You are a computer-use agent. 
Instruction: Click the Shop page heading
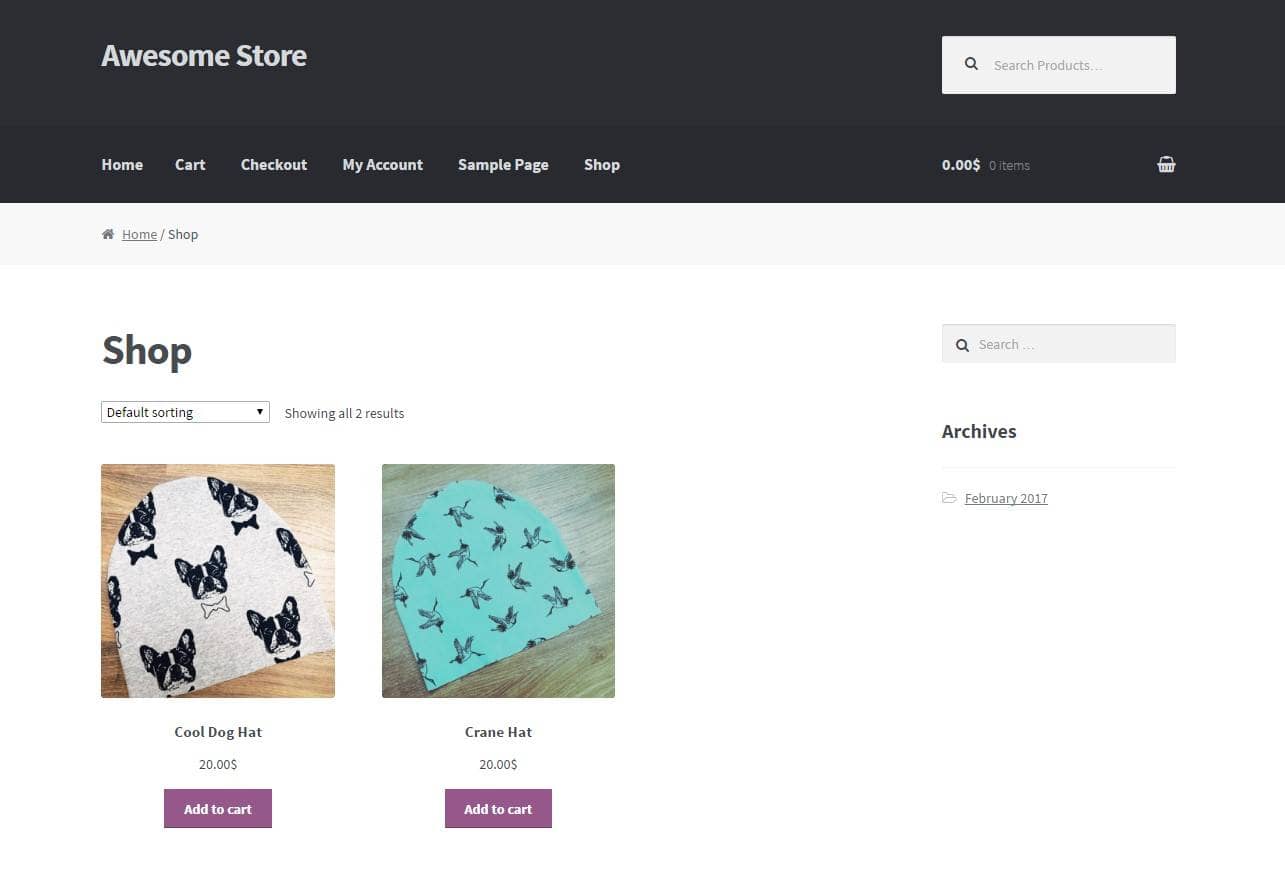(x=147, y=351)
